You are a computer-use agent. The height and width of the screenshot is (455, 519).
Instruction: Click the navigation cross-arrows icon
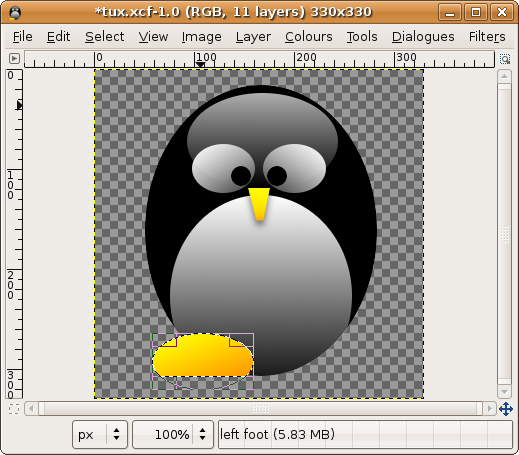(x=506, y=409)
